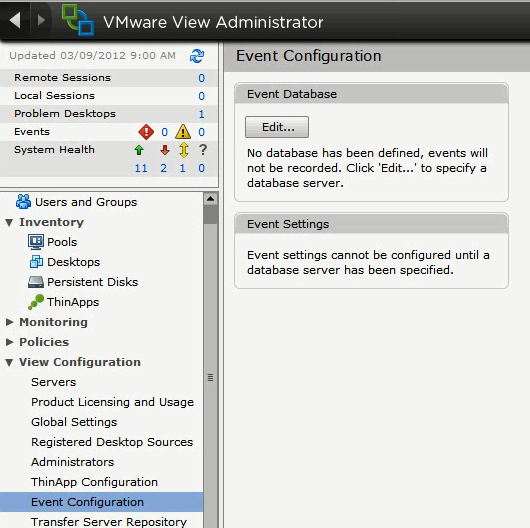Click error events count 0
This screenshot has height=528, width=530.
coord(164,132)
